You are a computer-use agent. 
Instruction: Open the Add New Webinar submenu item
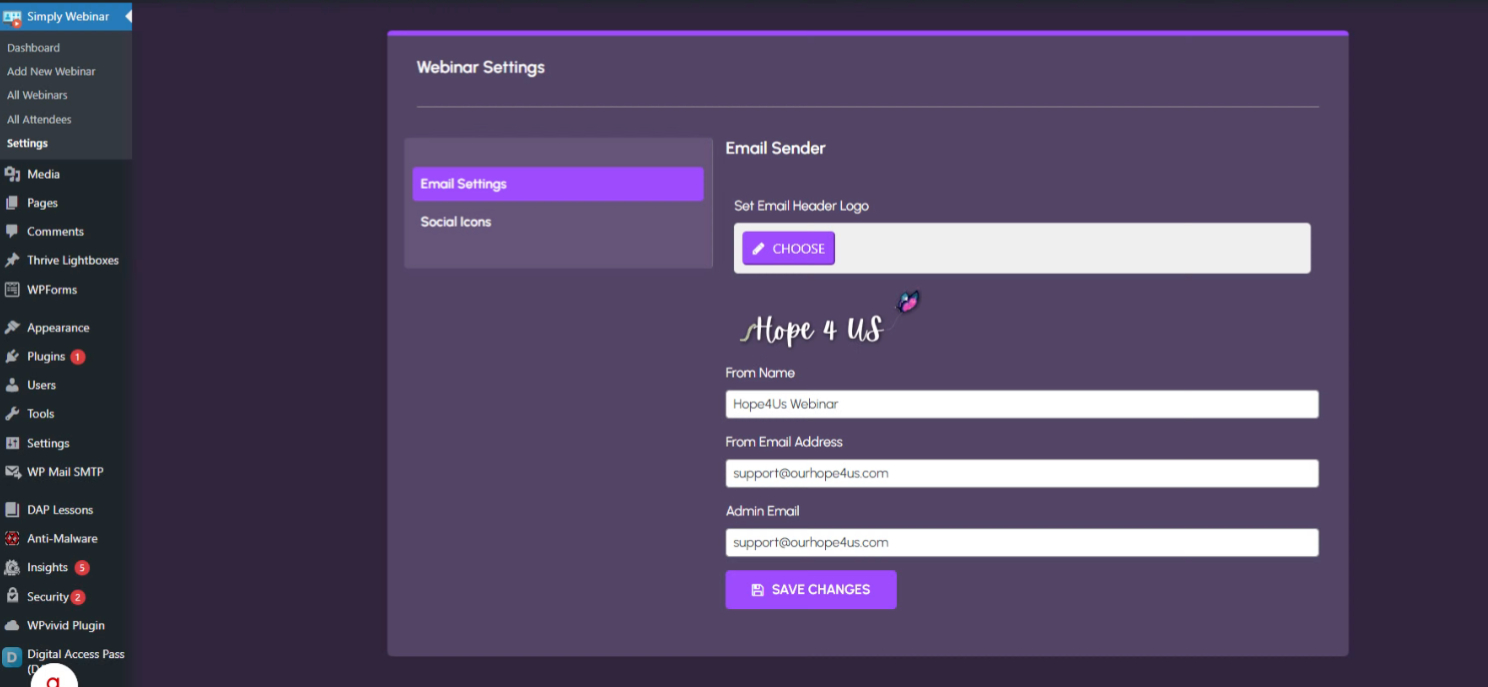coord(51,72)
